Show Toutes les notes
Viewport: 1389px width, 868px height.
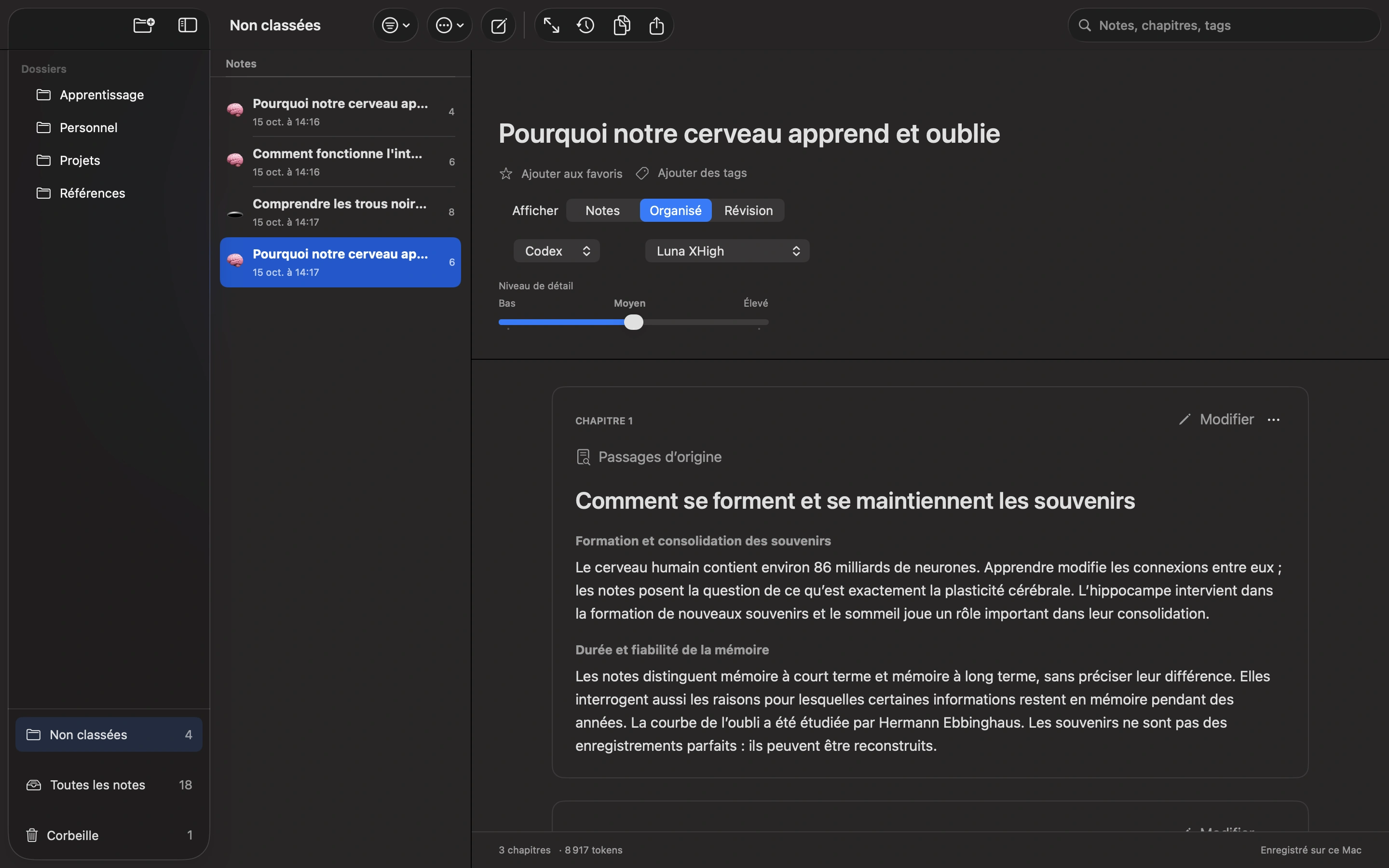(109, 785)
